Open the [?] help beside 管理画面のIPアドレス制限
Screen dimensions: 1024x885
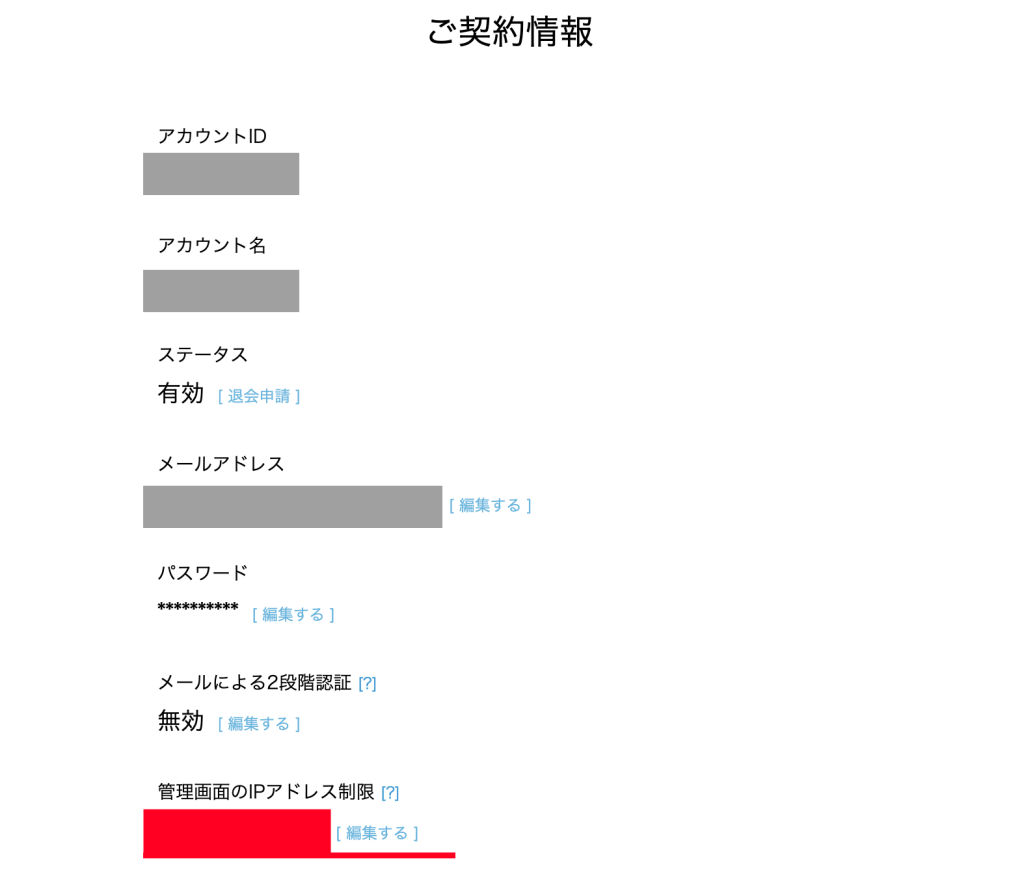coord(390,792)
